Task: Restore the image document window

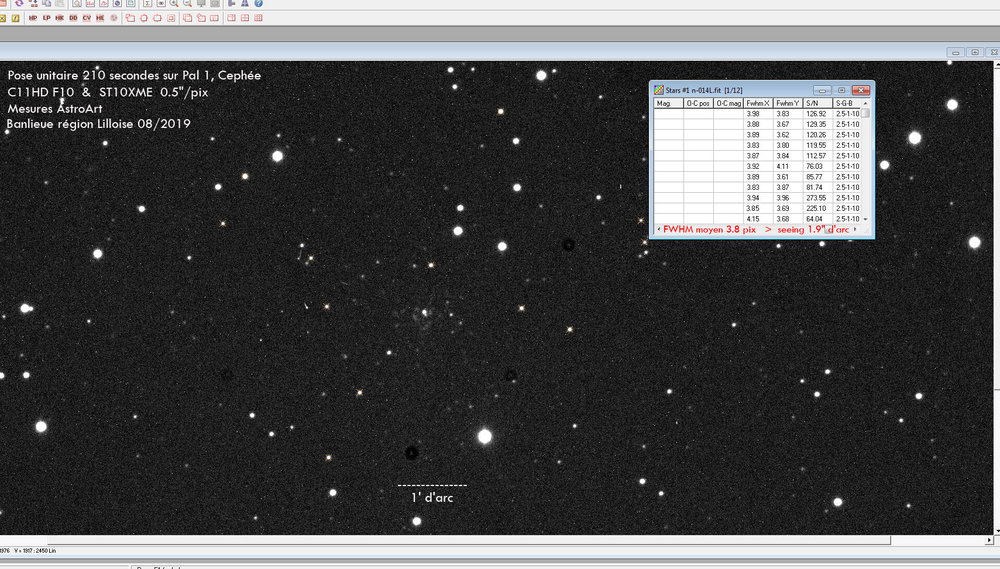Action: (974, 52)
